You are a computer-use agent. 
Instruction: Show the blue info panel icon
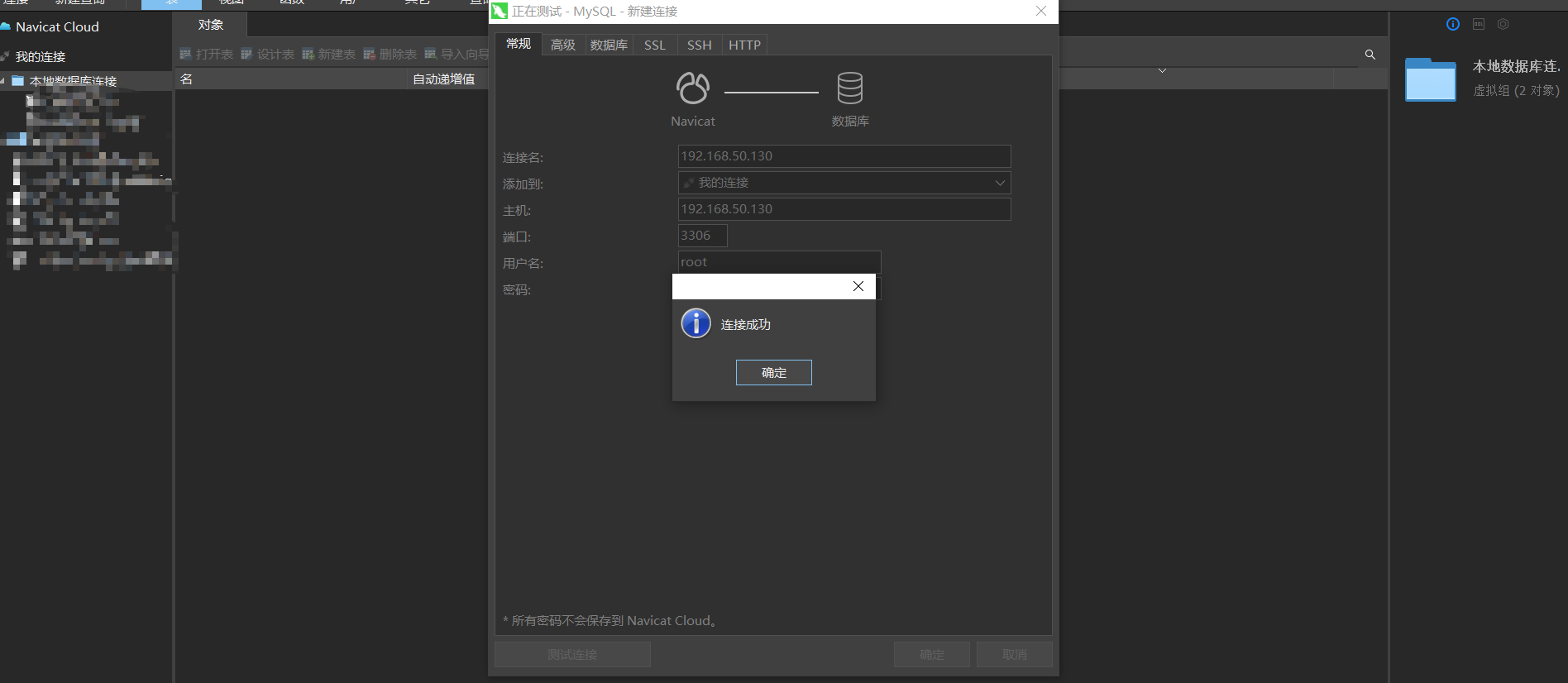pos(1453,24)
